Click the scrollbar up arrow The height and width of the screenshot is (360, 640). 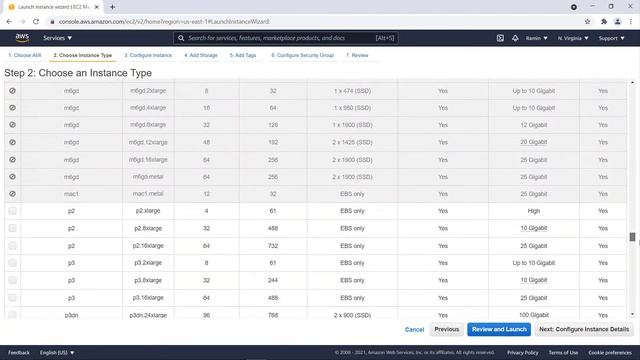[x=632, y=82]
